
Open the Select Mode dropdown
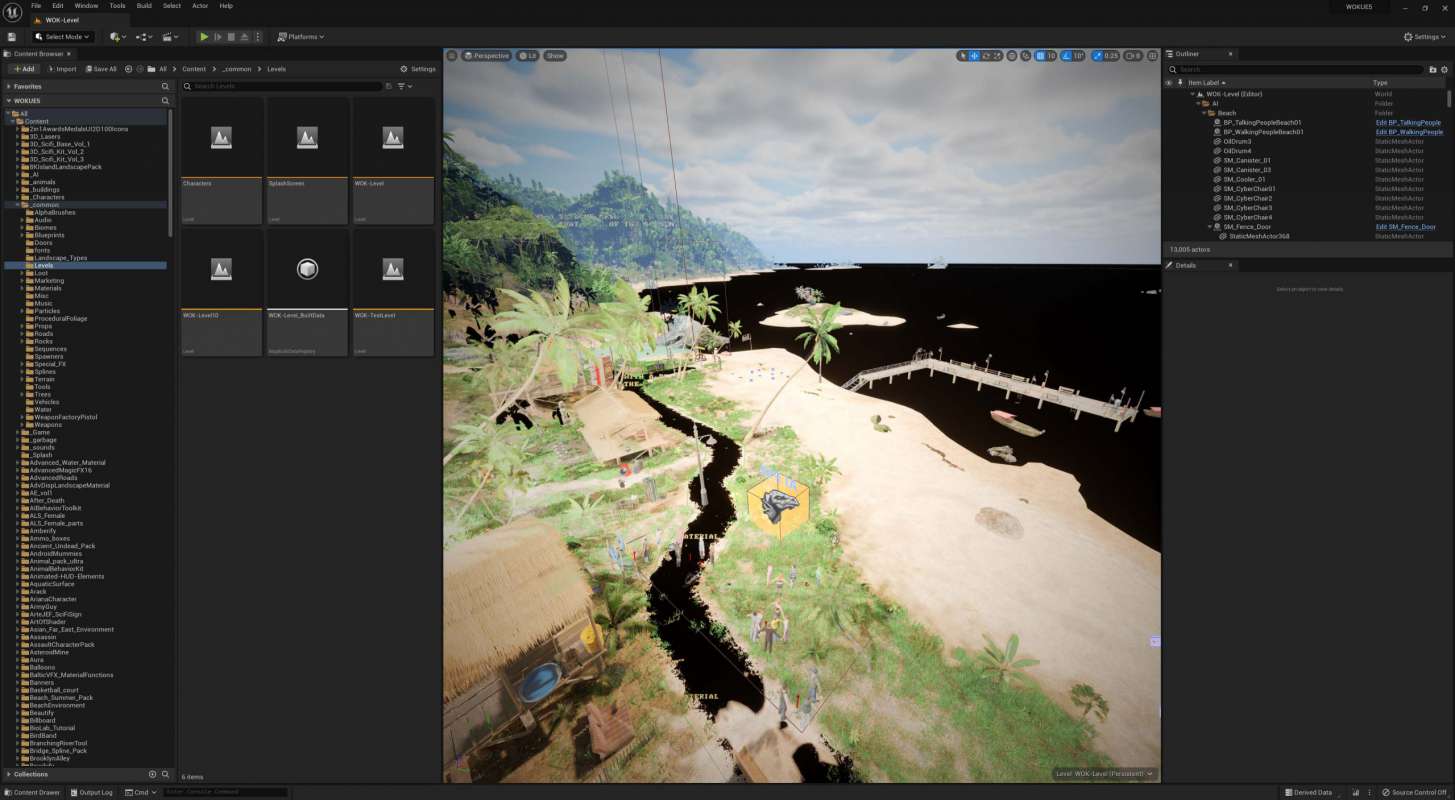(62, 37)
